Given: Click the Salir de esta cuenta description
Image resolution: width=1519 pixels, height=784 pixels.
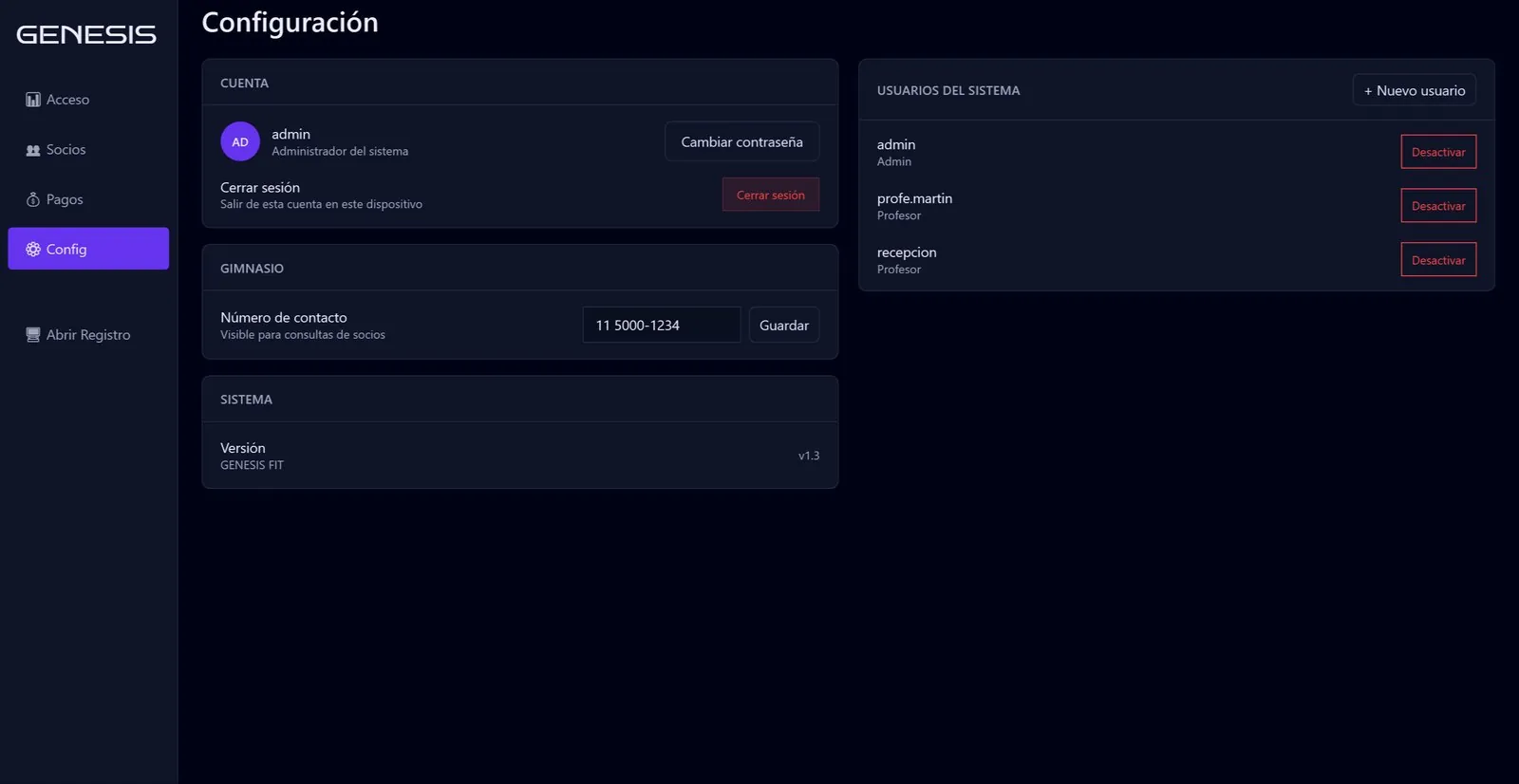Looking at the screenshot, I should 321,204.
